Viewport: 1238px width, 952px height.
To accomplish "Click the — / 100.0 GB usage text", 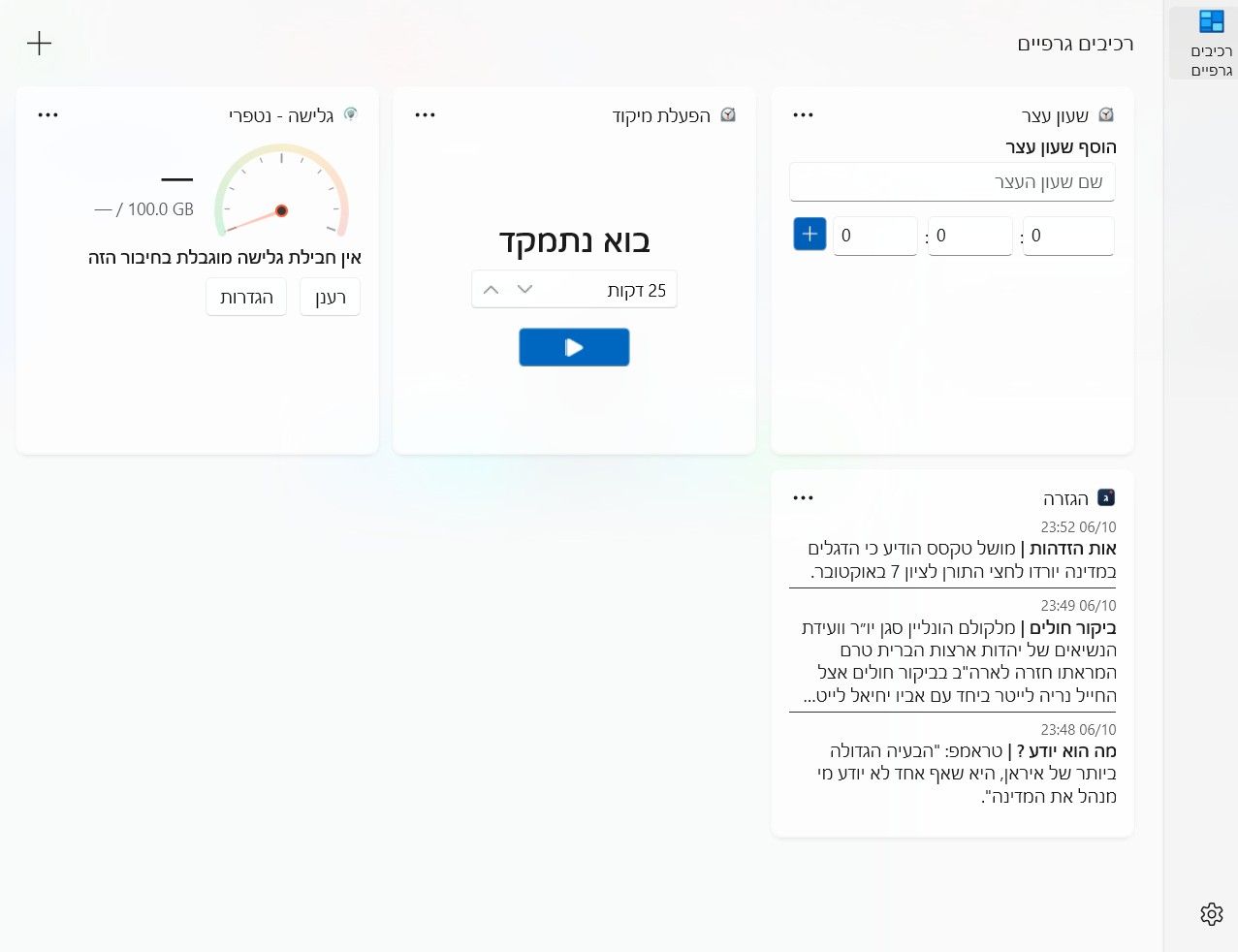I will 143,209.
